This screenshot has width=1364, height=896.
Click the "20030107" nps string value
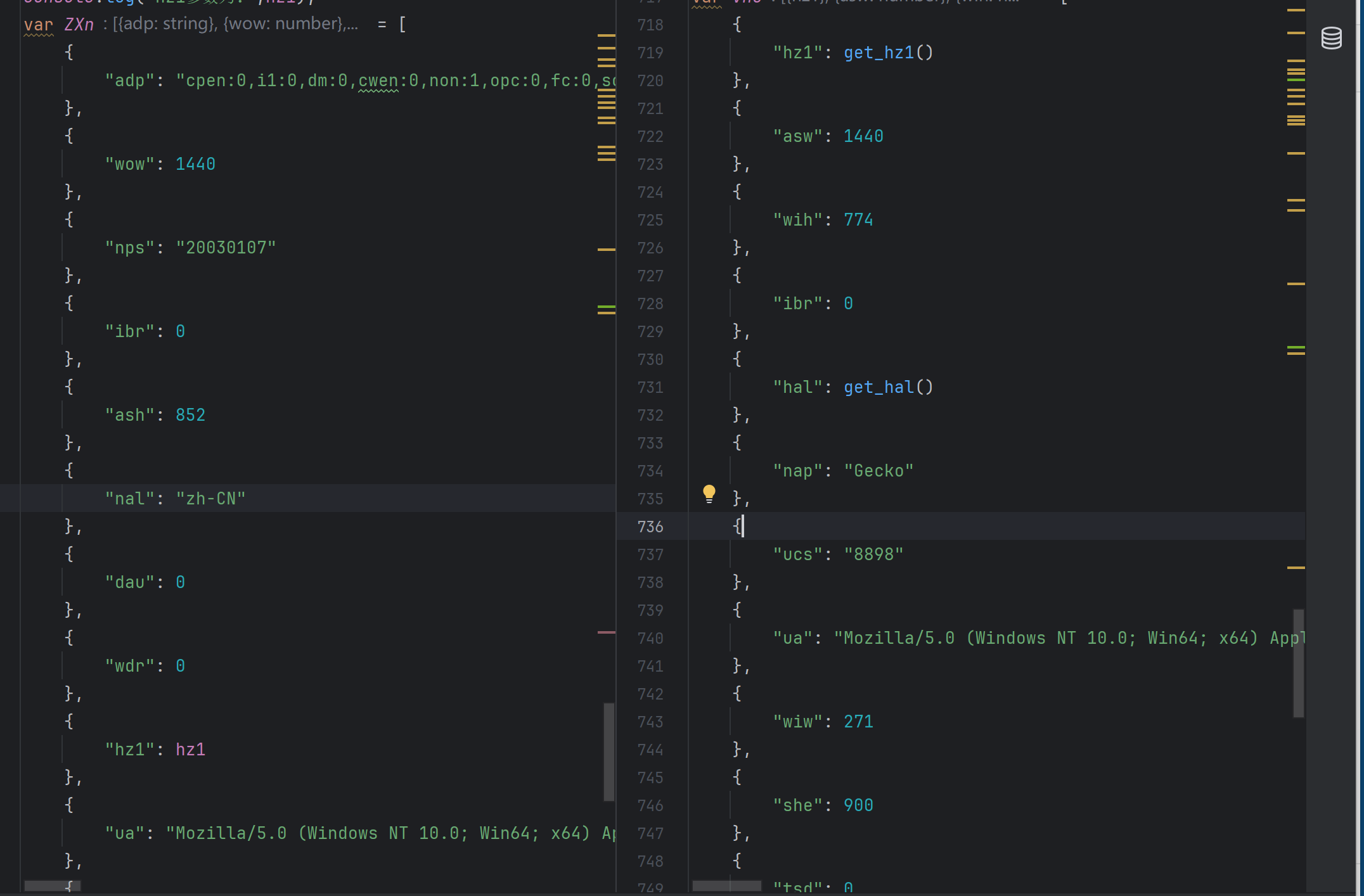pos(226,248)
